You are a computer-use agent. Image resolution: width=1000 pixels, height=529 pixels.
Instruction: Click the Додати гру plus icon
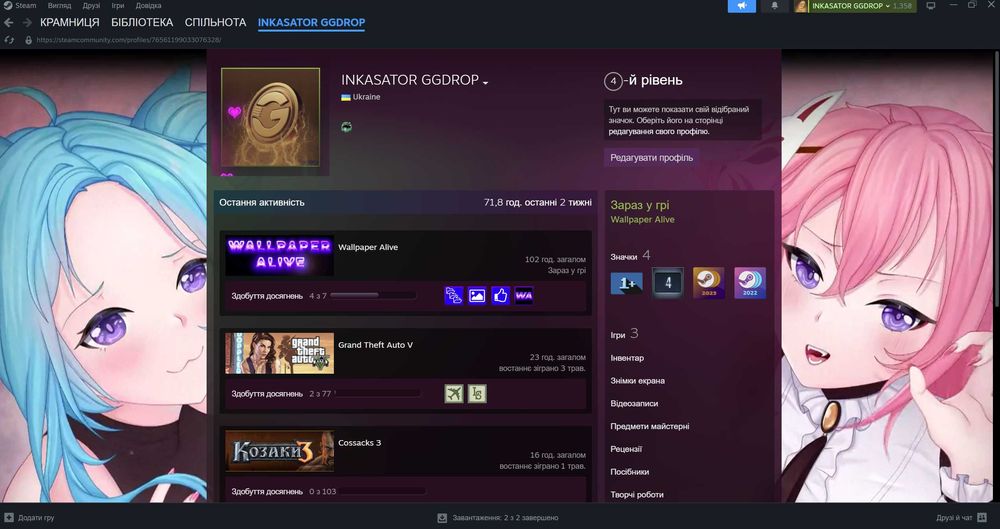(9, 518)
